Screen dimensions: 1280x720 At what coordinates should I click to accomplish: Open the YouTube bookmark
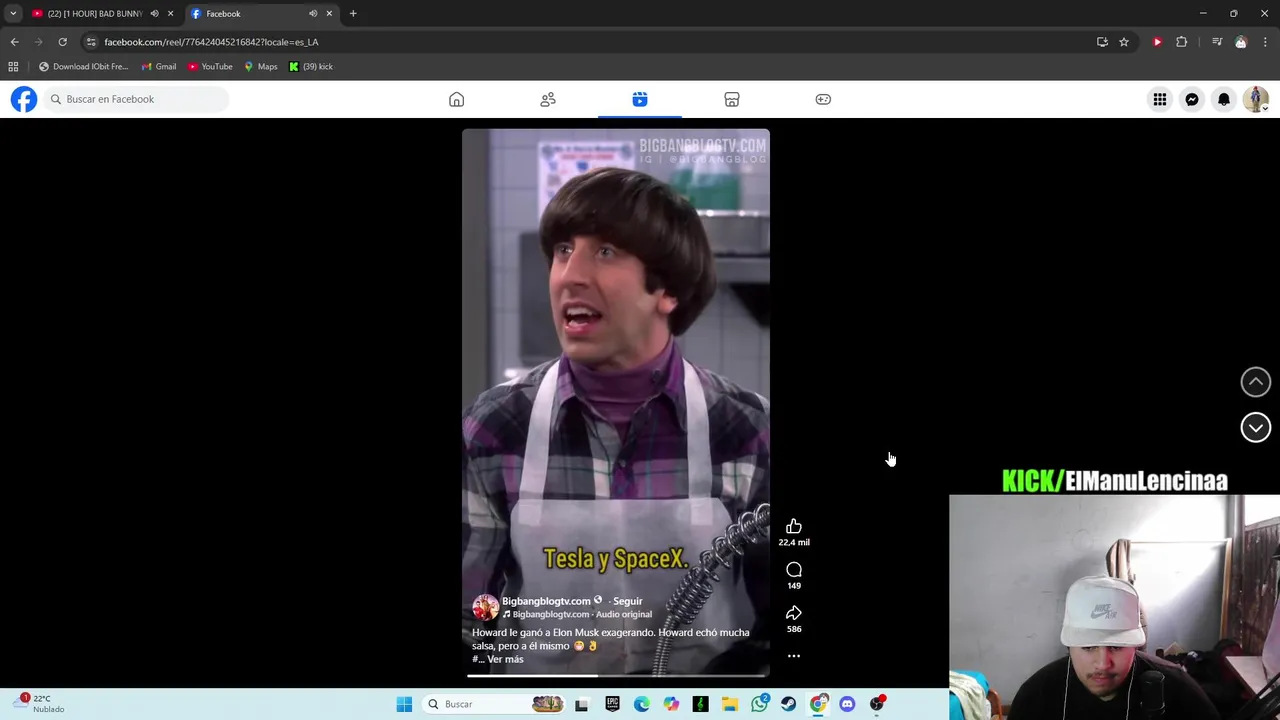(x=210, y=67)
